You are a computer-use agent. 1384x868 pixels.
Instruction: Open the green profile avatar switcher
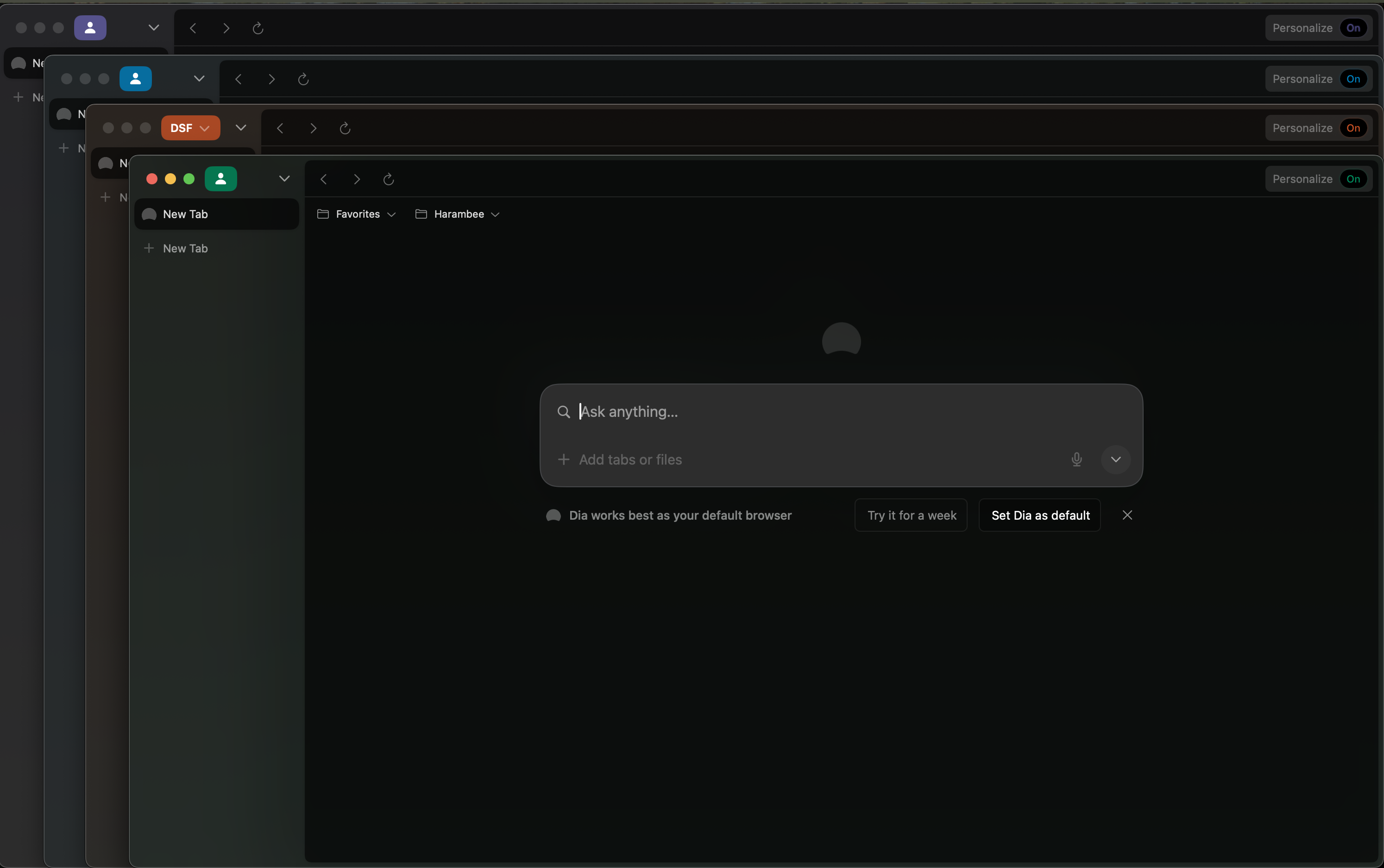[221, 178]
